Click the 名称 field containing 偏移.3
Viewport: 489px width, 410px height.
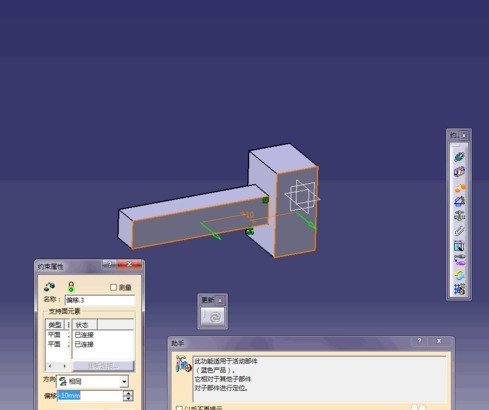[x=100, y=300]
